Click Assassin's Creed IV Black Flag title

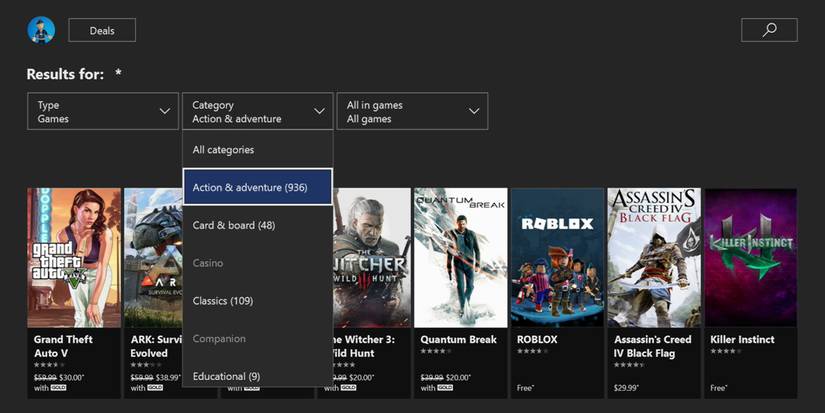click(652, 346)
